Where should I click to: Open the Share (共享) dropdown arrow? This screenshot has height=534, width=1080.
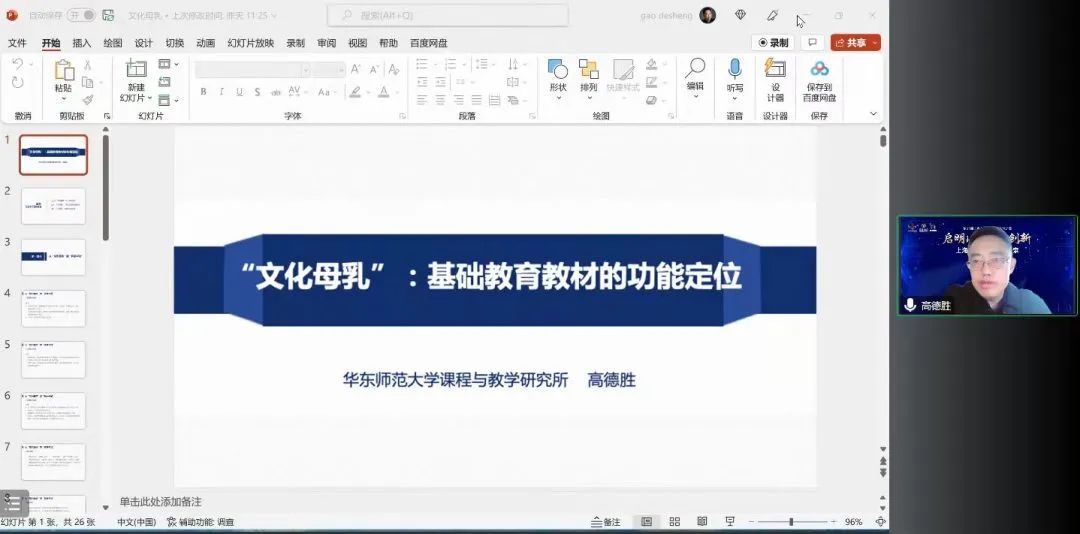coord(874,43)
